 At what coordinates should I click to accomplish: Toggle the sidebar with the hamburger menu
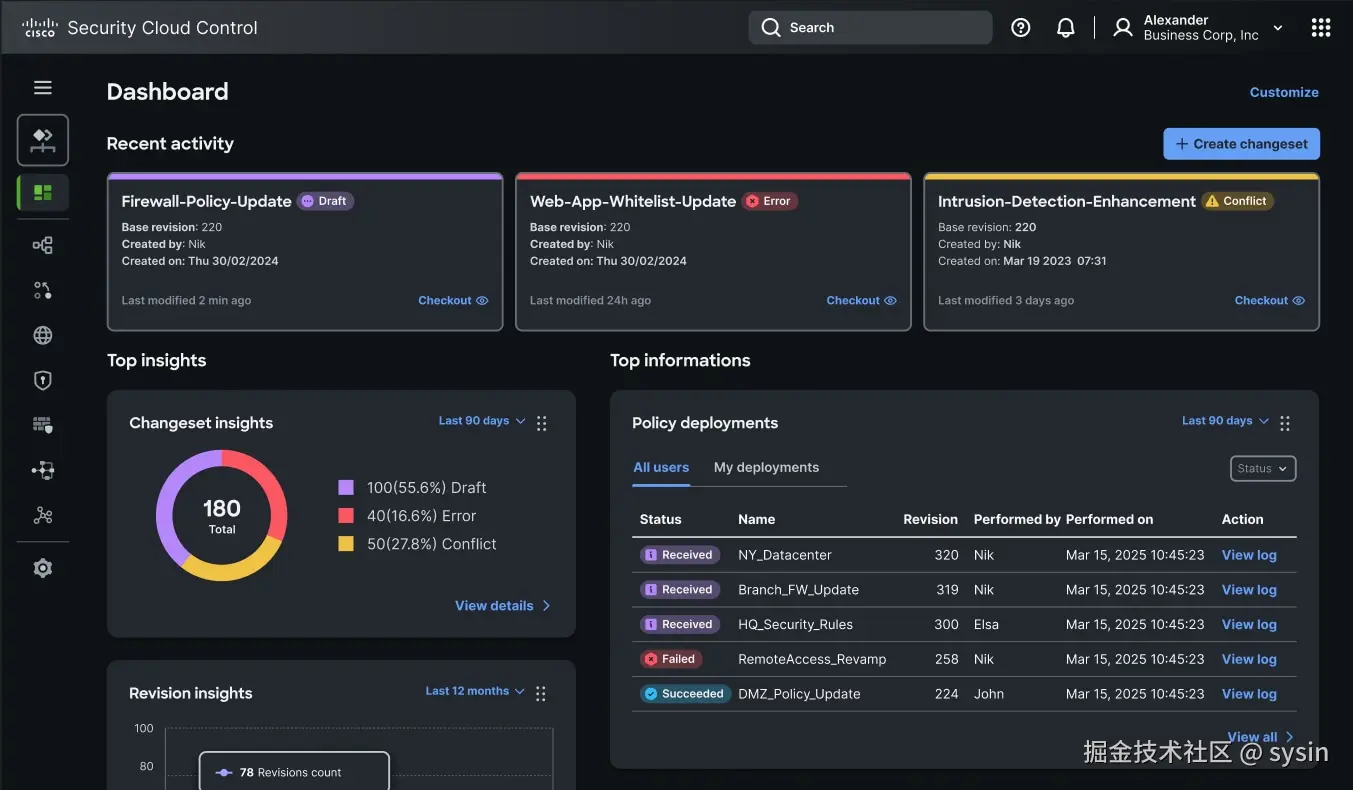[42, 87]
